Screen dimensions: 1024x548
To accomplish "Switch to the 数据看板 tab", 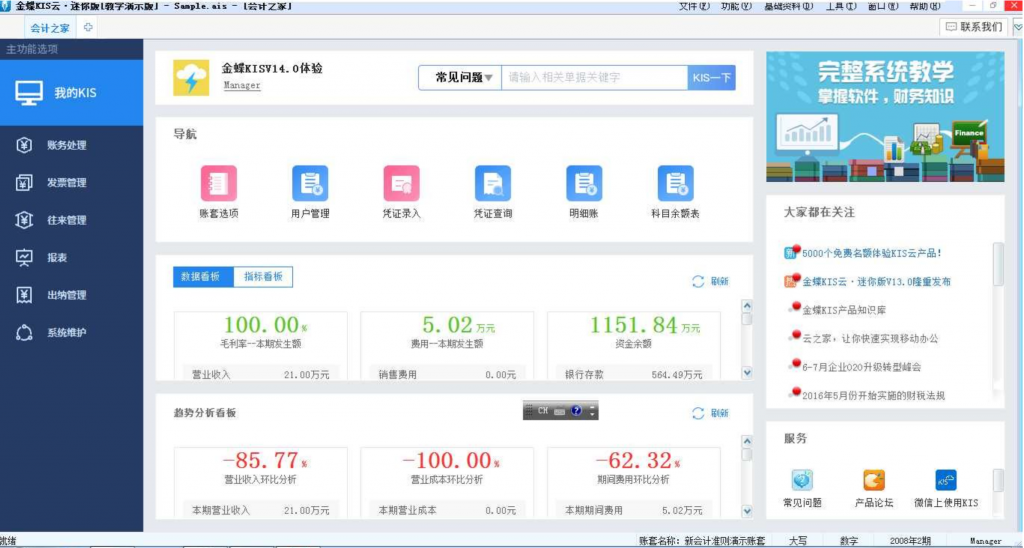I will point(203,277).
